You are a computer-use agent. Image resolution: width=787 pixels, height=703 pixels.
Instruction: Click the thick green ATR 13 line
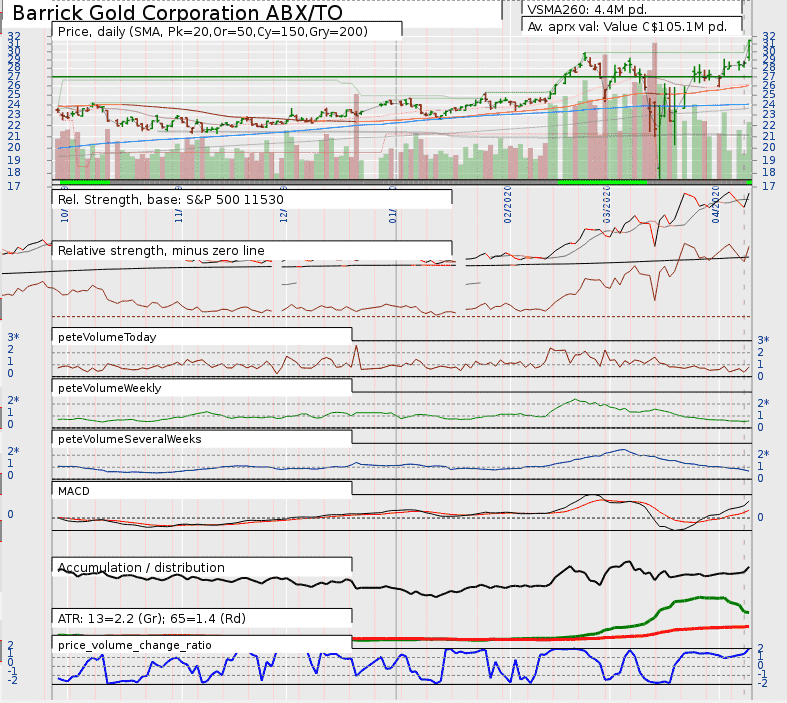698,598
